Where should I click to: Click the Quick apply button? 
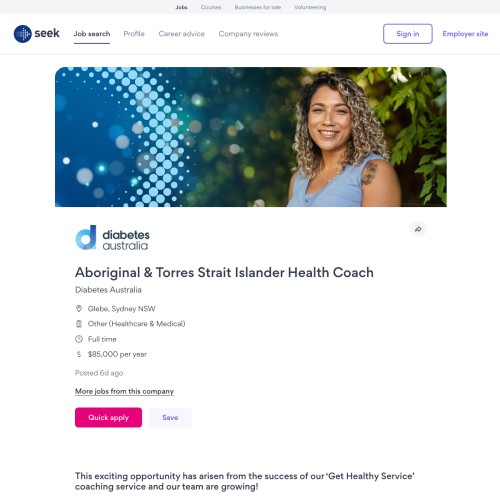tap(108, 417)
